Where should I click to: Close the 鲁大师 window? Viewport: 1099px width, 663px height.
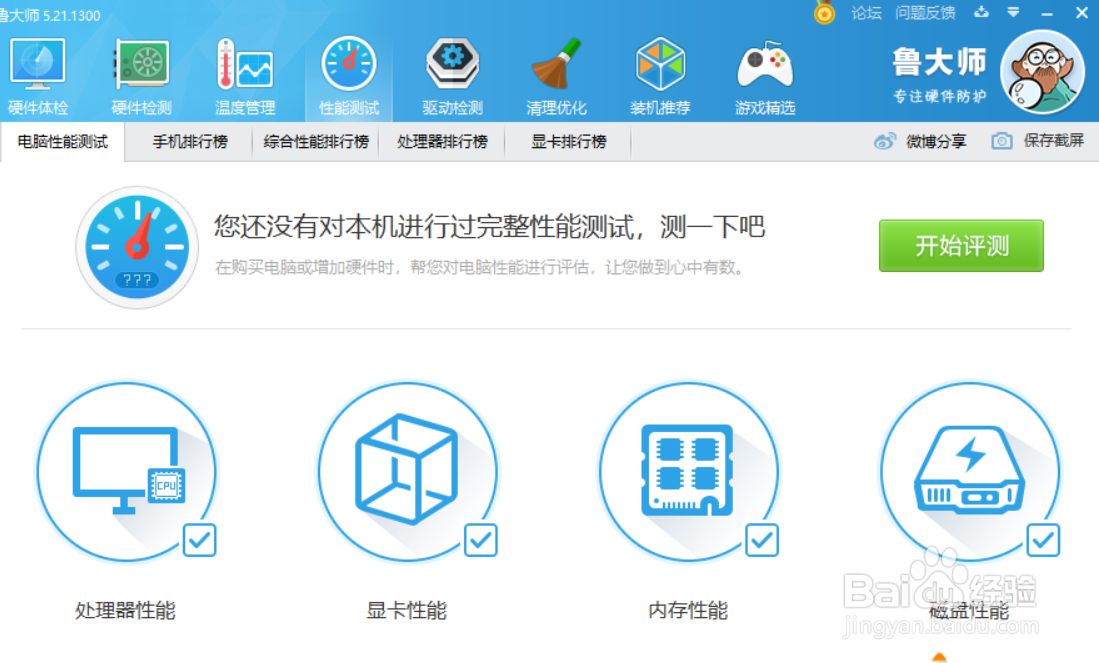[1081, 13]
